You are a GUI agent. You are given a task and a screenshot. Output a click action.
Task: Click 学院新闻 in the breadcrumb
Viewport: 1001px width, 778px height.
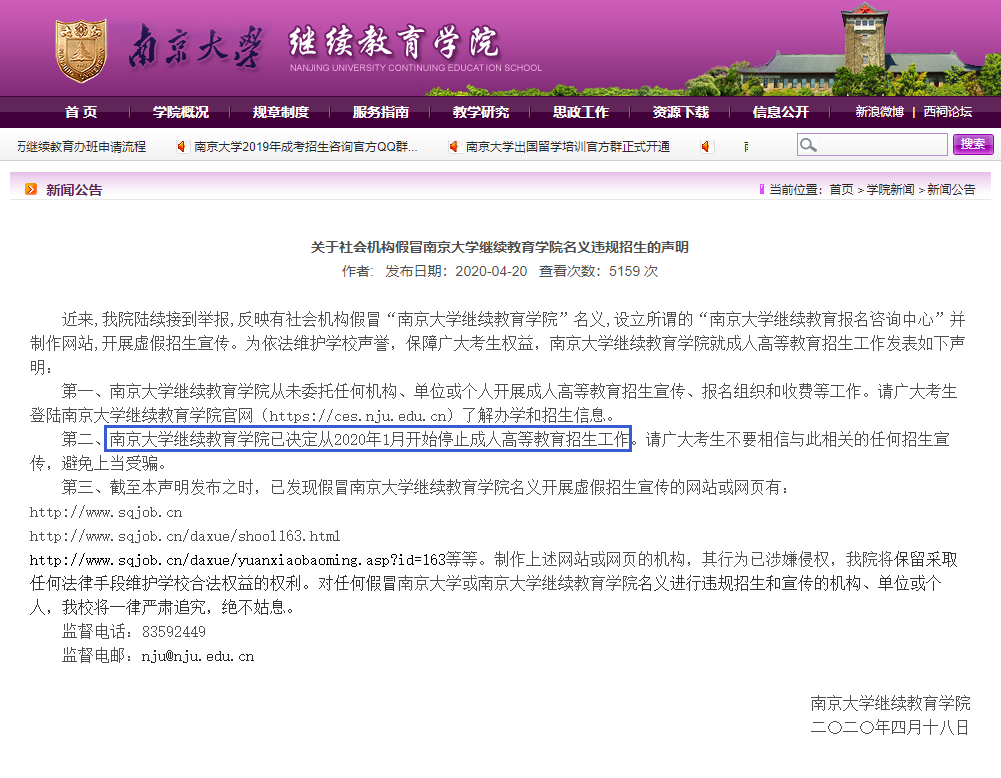click(890, 189)
